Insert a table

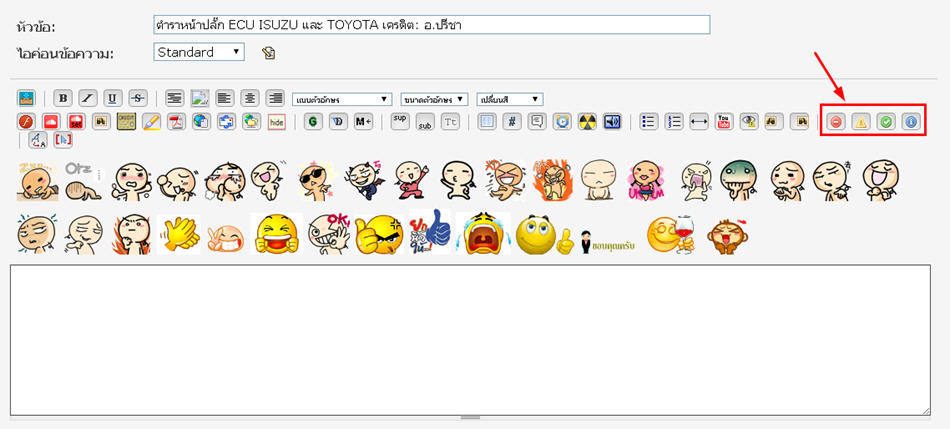(x=487, y=122)
